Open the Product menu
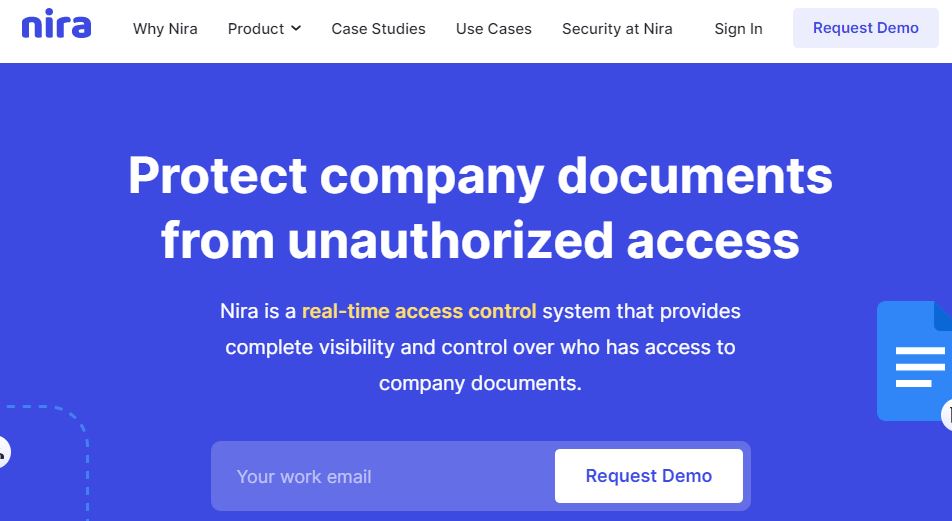 264,29
